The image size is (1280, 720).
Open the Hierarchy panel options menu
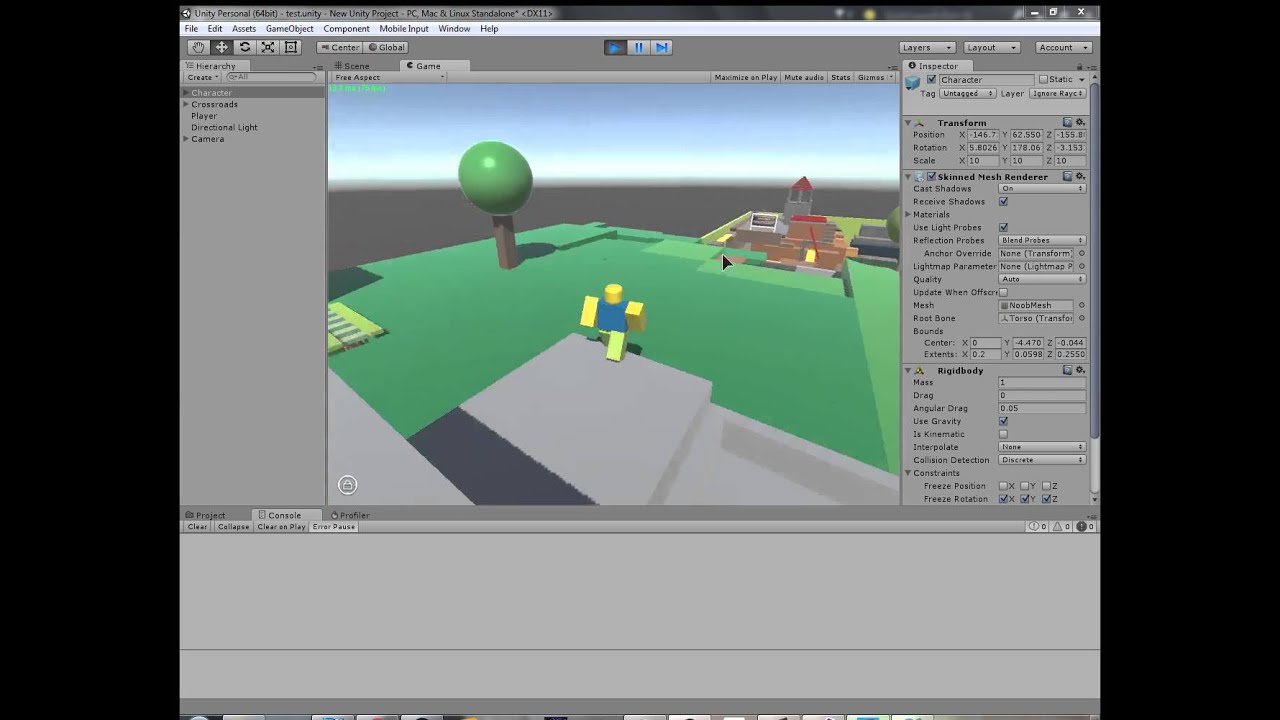320,66
